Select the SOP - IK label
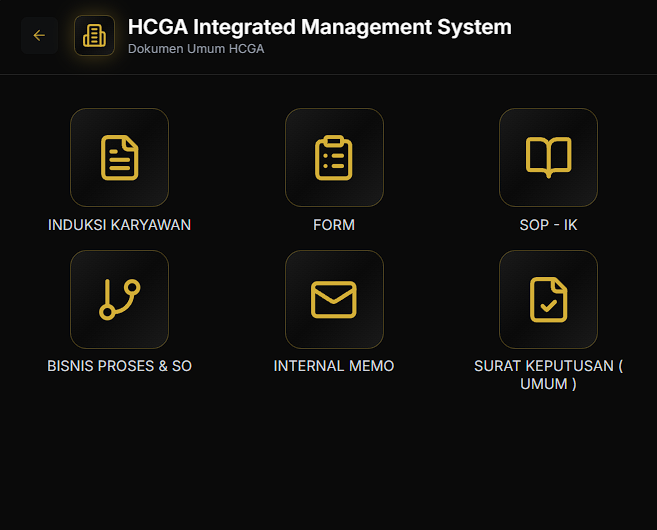657x530 pixels. (x=548, y=225)
